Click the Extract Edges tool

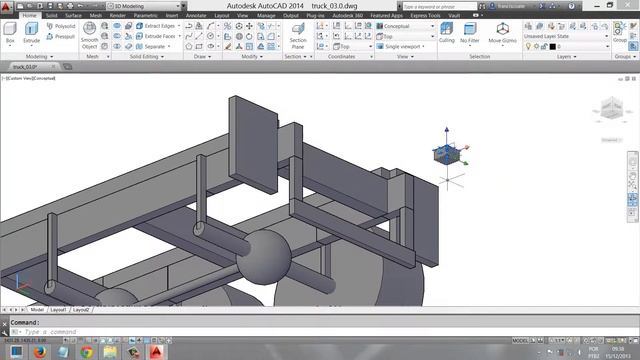156,26
